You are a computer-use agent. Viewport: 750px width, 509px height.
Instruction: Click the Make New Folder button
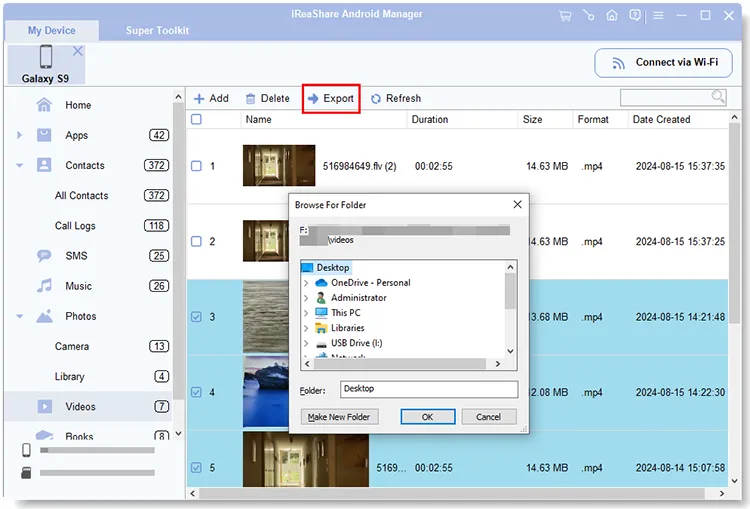pos(339,417)
